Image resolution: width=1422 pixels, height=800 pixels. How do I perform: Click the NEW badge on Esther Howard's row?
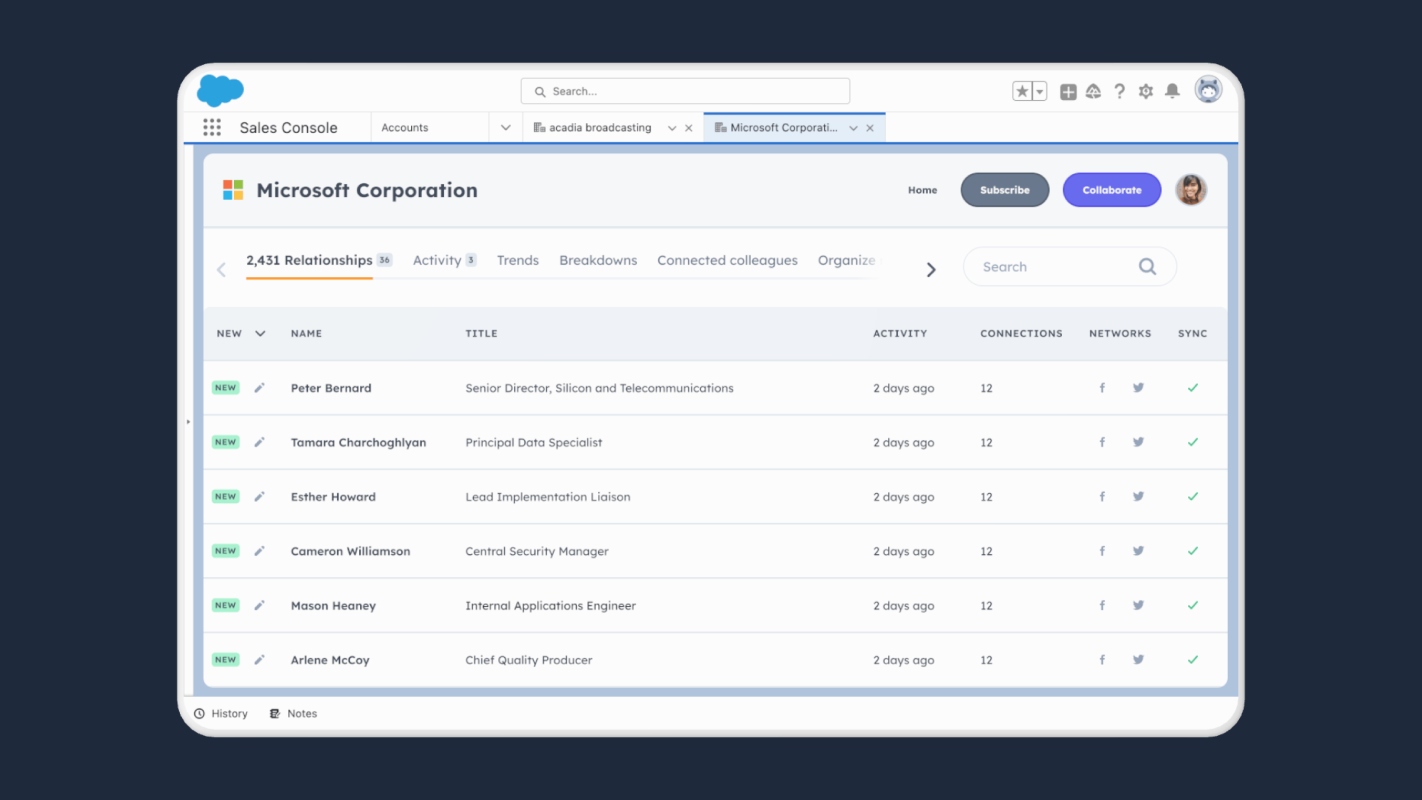(x=225, y=497)
